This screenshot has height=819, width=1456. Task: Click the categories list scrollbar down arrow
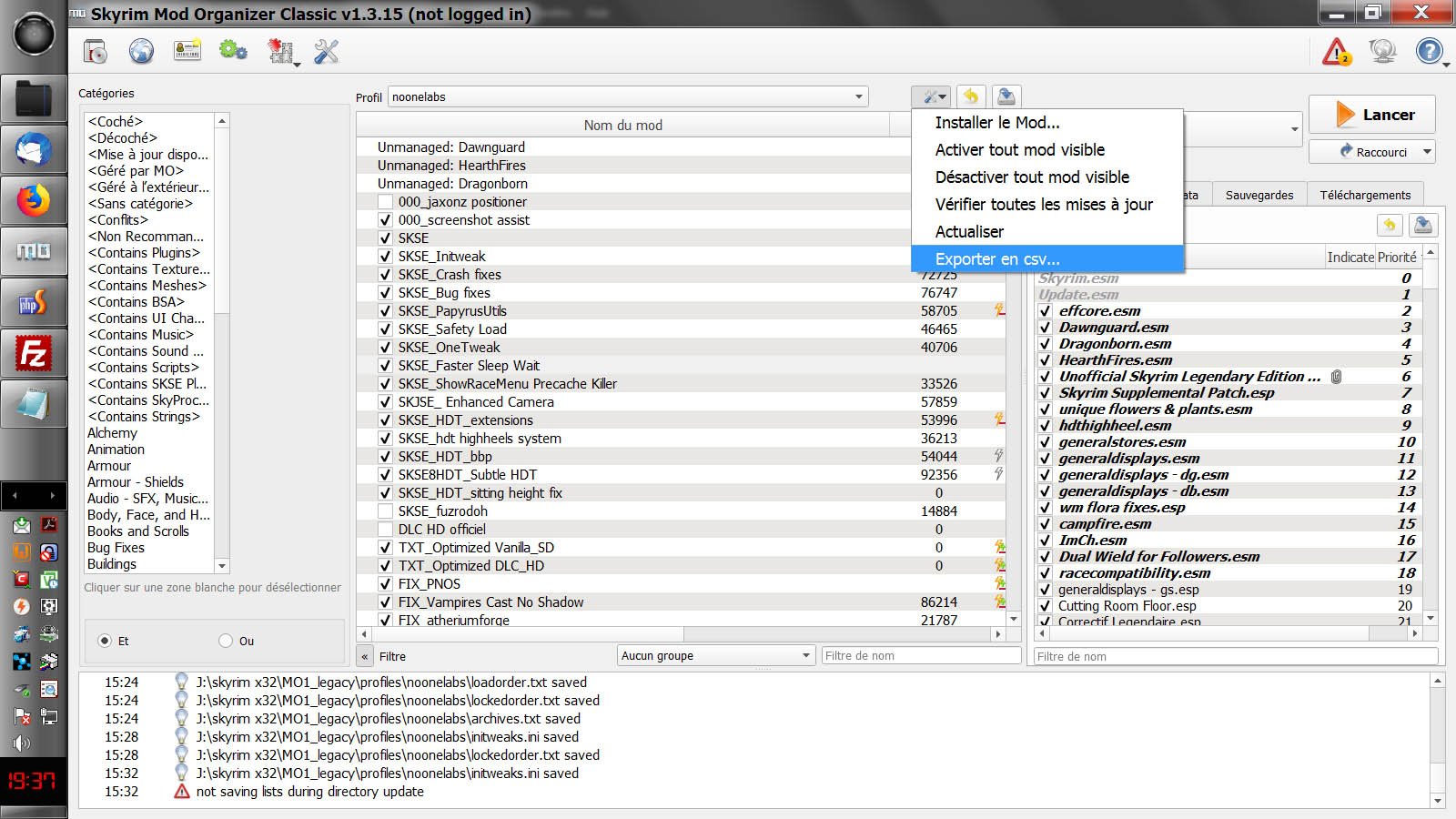222,565
